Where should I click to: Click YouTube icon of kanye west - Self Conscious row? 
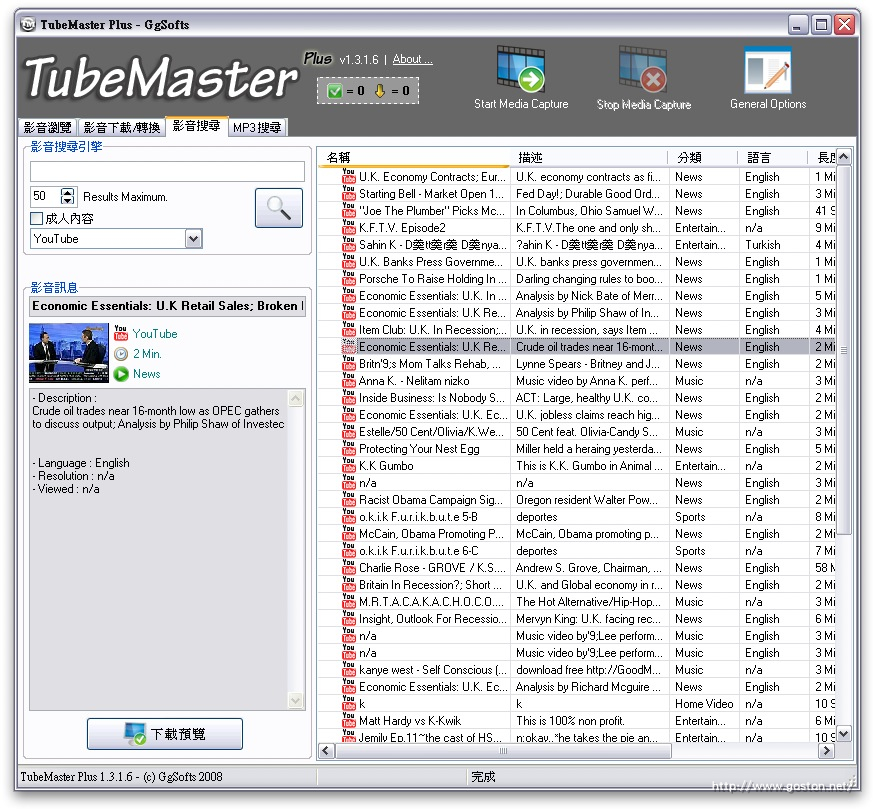[349, 669]
